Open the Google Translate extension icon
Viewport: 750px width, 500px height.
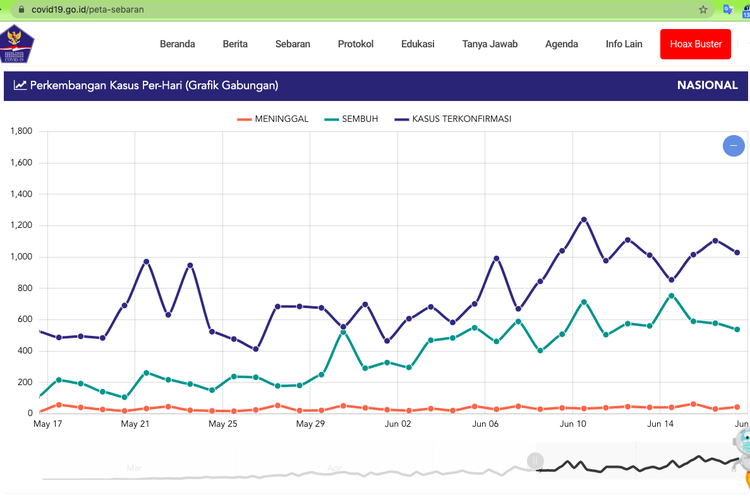pos(728,10)
